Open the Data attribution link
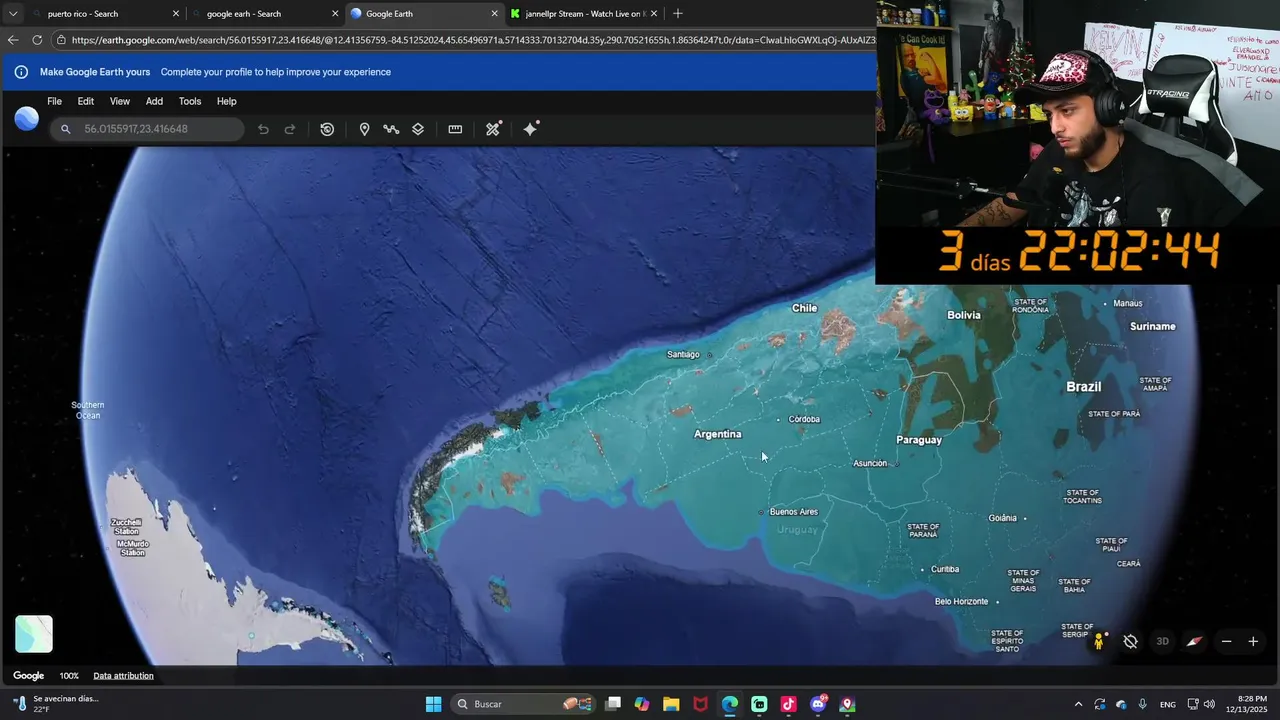This screenshot has height=720, width=1280. click(123, 676)
